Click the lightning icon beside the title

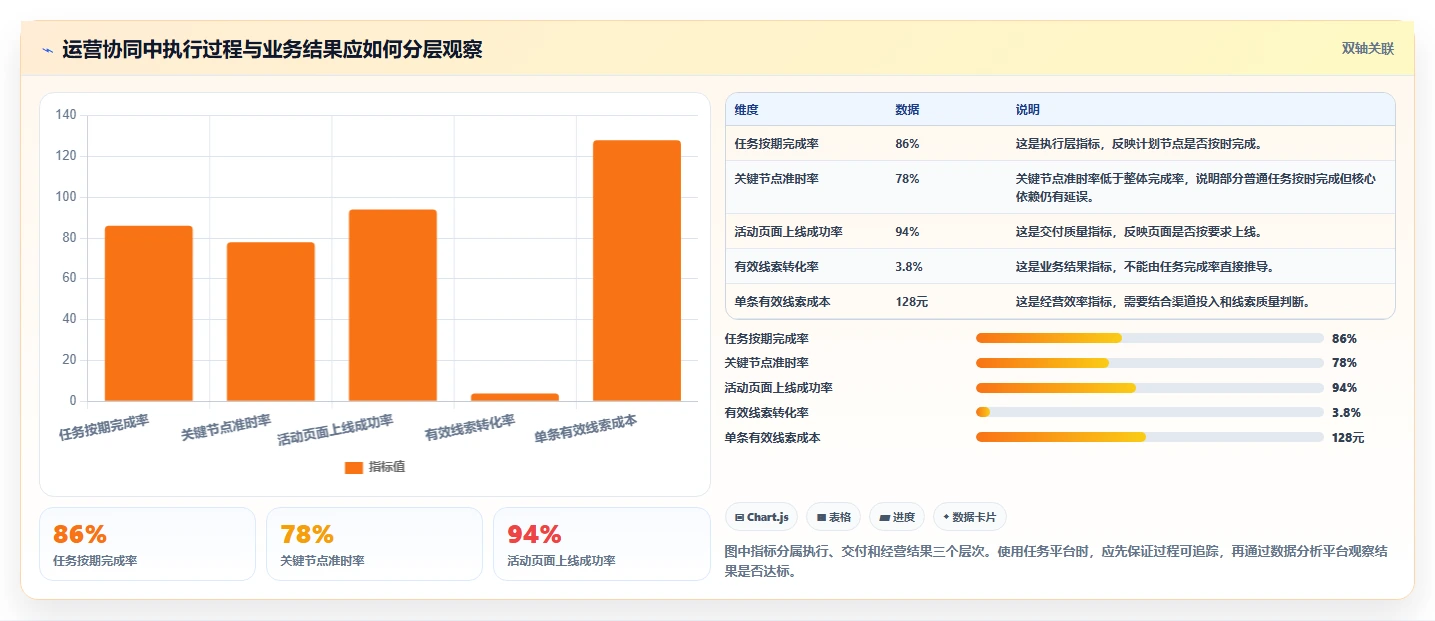(47, 50)
